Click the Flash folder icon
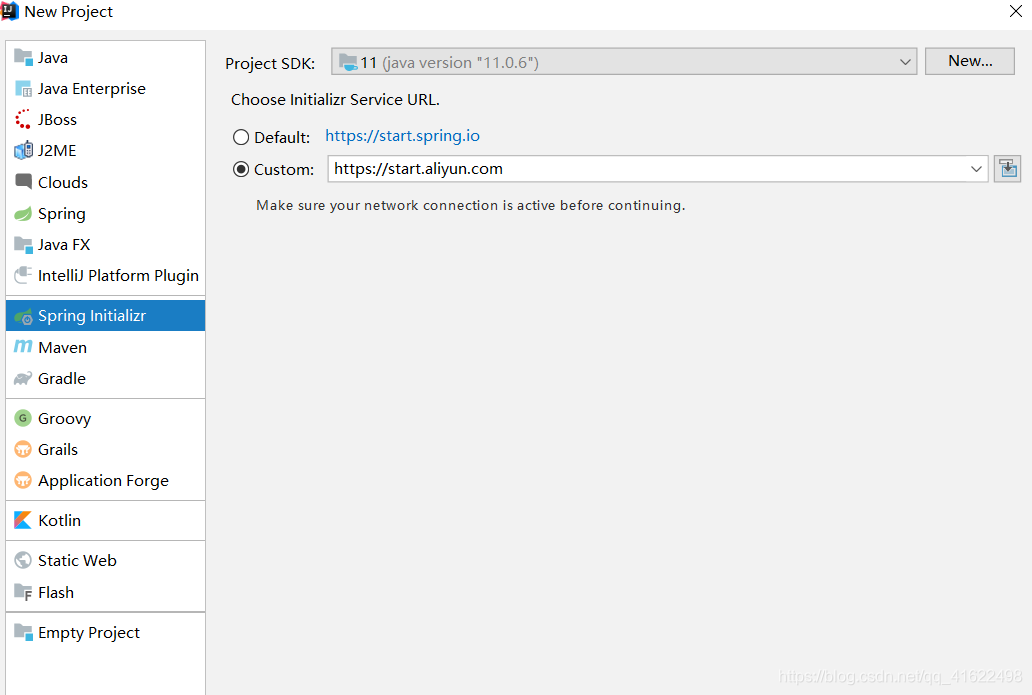This screenshot has height=695, width=1032. 23,592
